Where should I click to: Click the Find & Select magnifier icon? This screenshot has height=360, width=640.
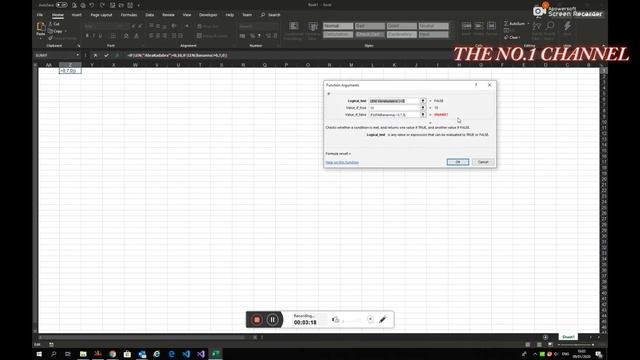pyautogui.click(x=550, y=26)
